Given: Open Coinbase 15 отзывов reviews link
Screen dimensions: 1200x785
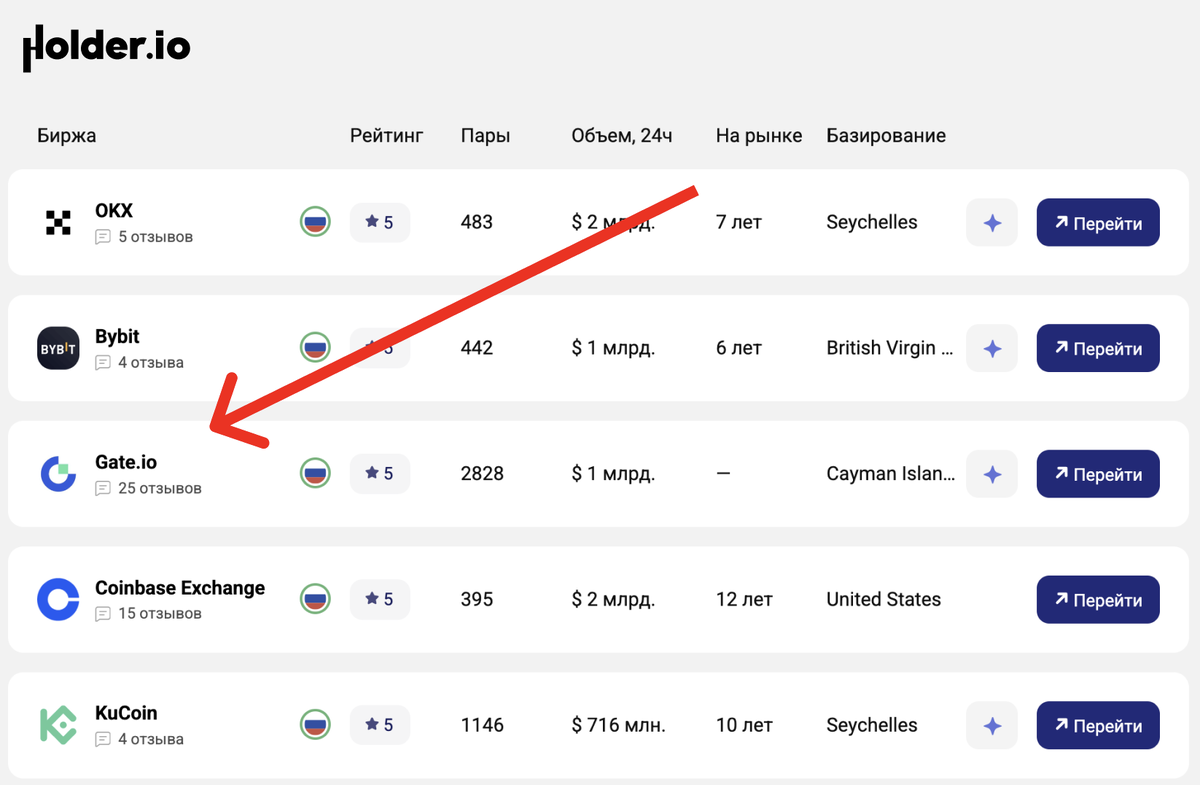Looking at the screenshot, I should tap(148, 614).
